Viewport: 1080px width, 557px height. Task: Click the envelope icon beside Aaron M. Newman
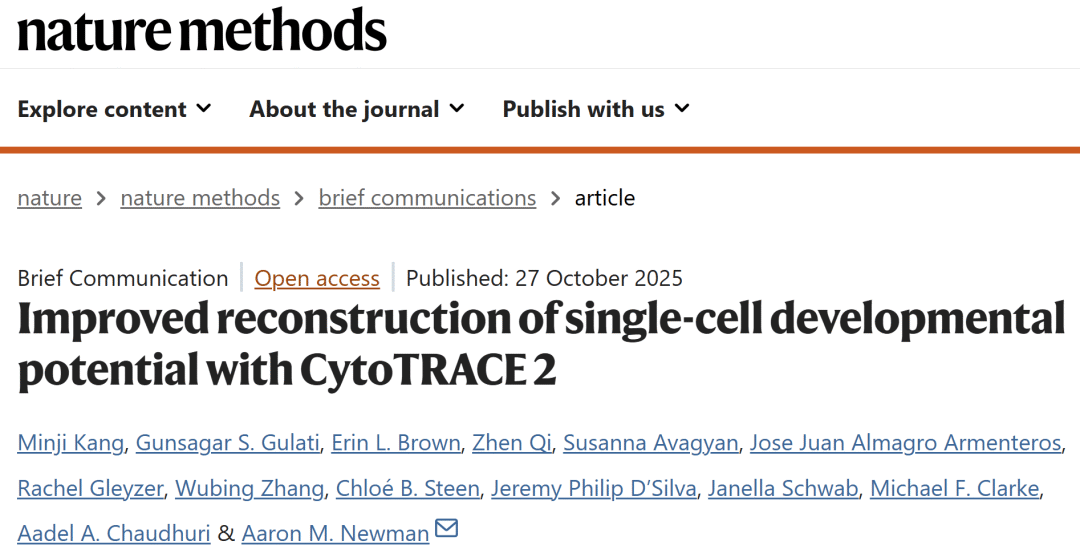tap(446, 528)
